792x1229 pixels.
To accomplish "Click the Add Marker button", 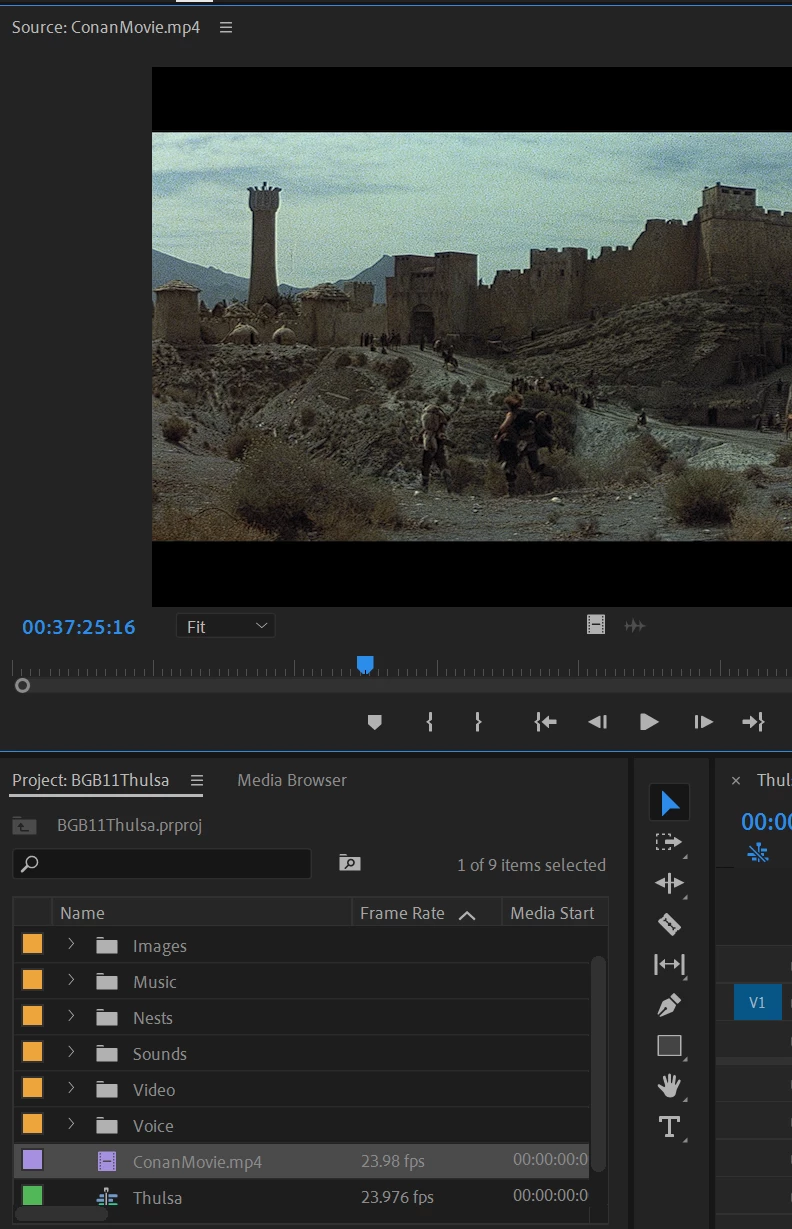I will [375, 721].
